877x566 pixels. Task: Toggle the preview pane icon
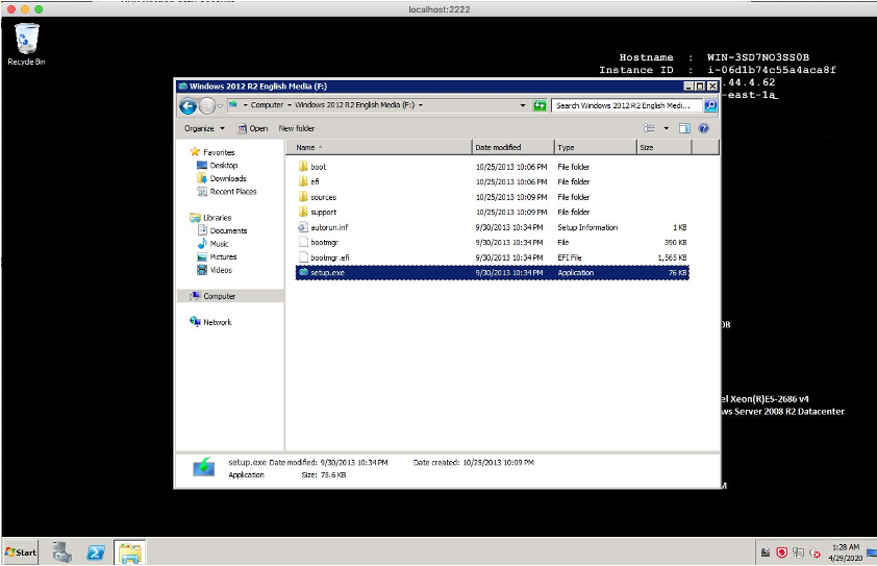tap(684, 129)
